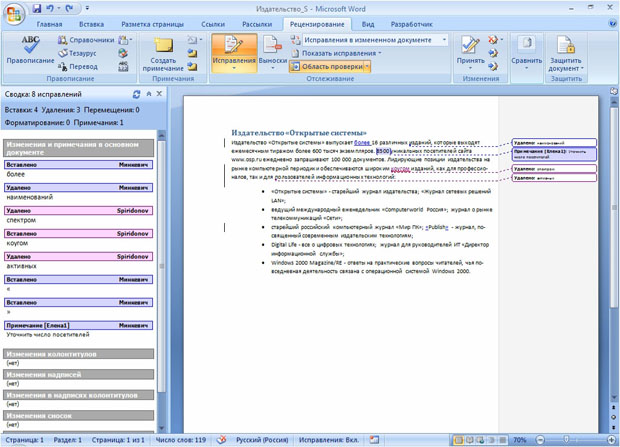
Task: Switch to the Вид tab
Action: pos(368,24)
